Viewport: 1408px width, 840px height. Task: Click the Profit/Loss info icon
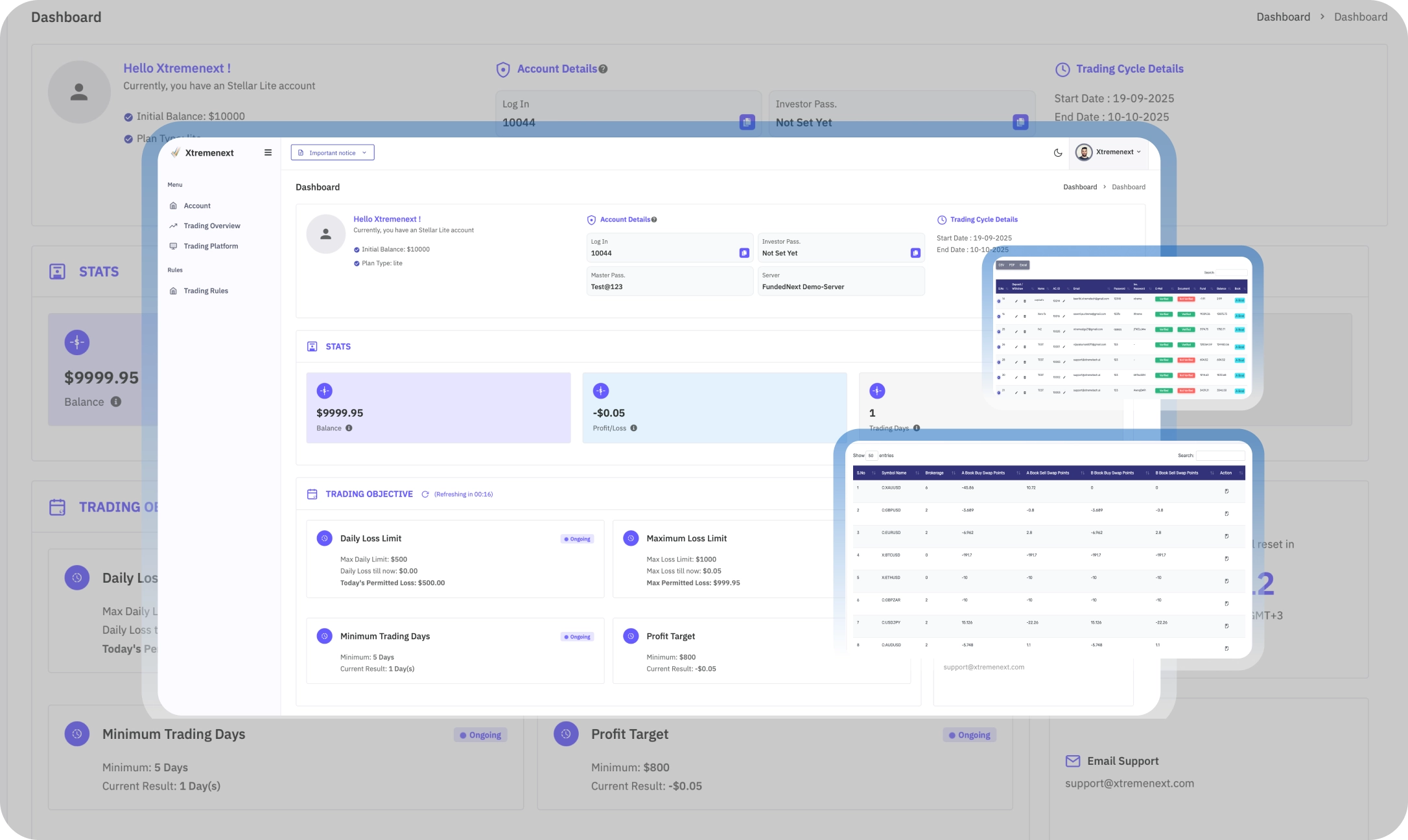[633, 428]
